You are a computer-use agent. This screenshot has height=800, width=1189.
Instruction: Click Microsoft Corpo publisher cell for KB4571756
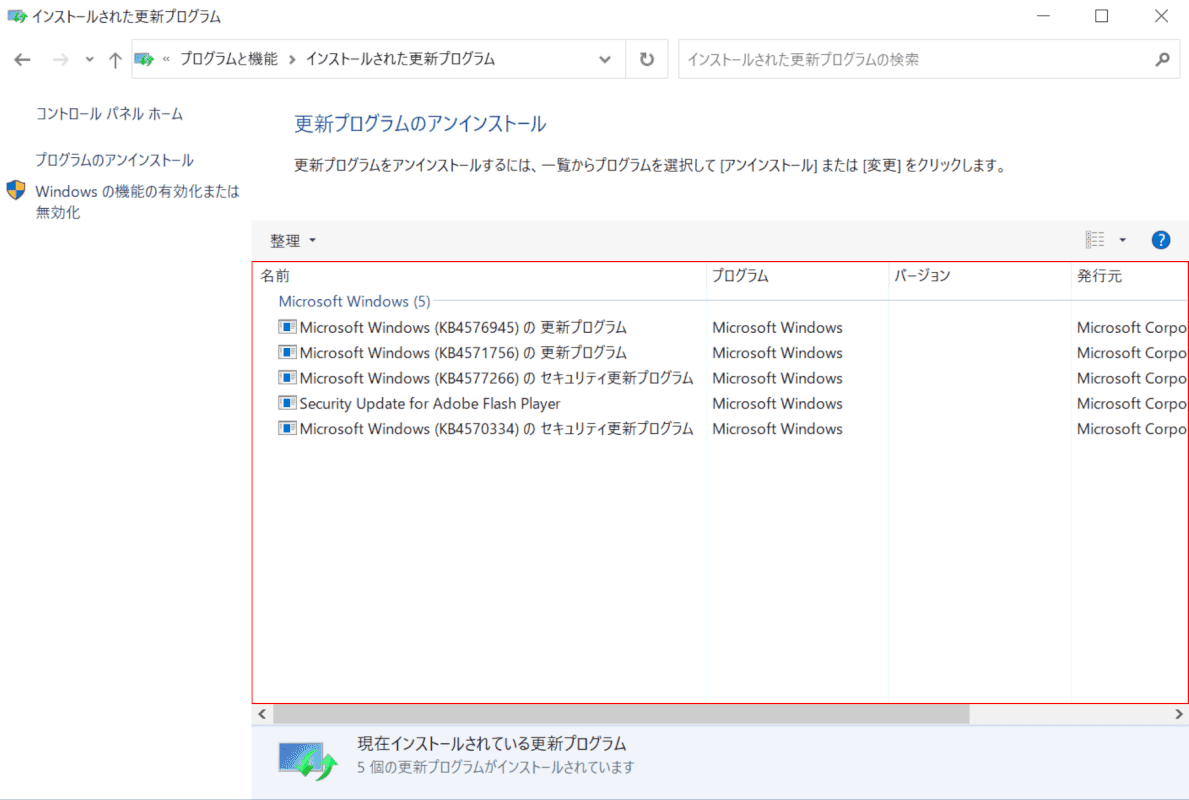1131,353
